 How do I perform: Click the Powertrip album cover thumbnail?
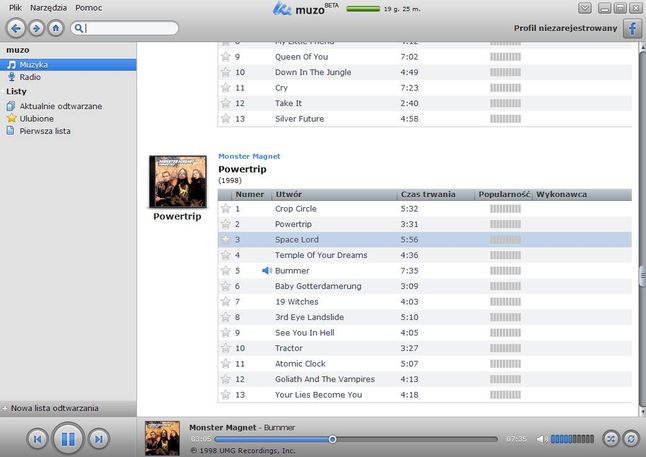pos(178,182)
